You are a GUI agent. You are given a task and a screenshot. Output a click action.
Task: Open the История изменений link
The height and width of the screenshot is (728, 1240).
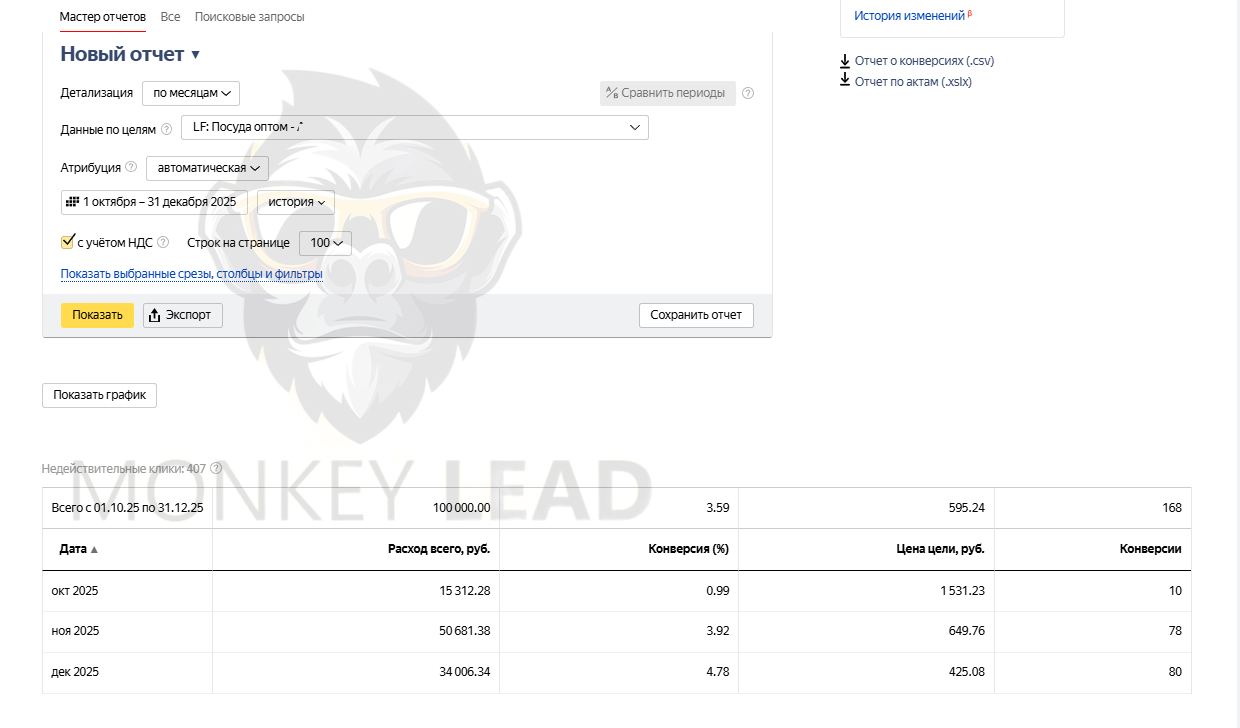click(x=909, y=16)
